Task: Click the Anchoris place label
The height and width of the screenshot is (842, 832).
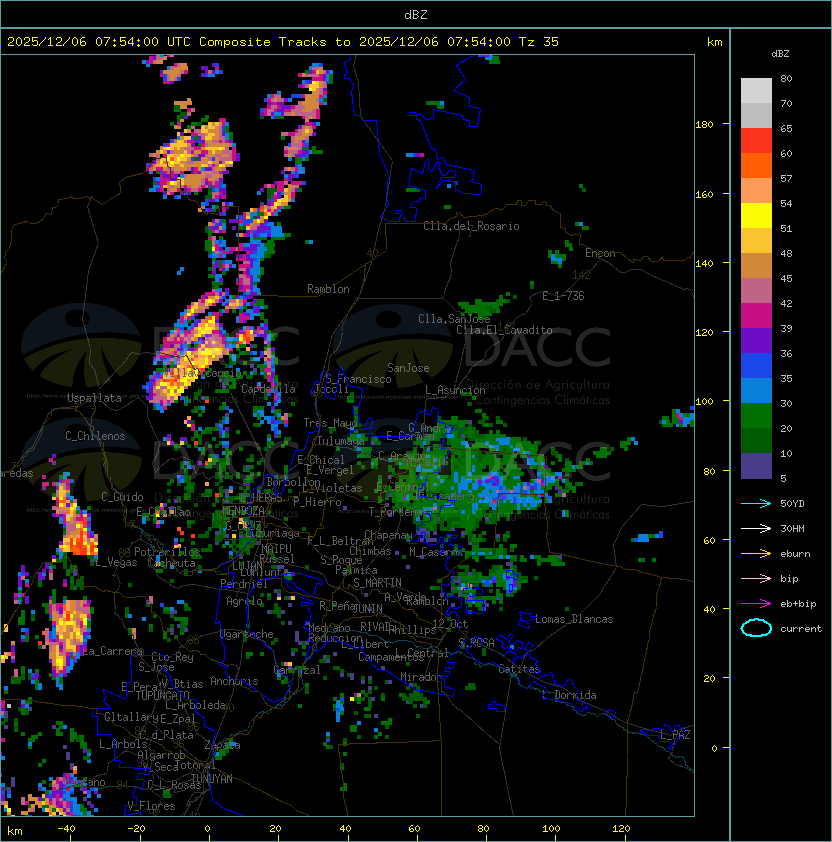Action: (234, 681)
